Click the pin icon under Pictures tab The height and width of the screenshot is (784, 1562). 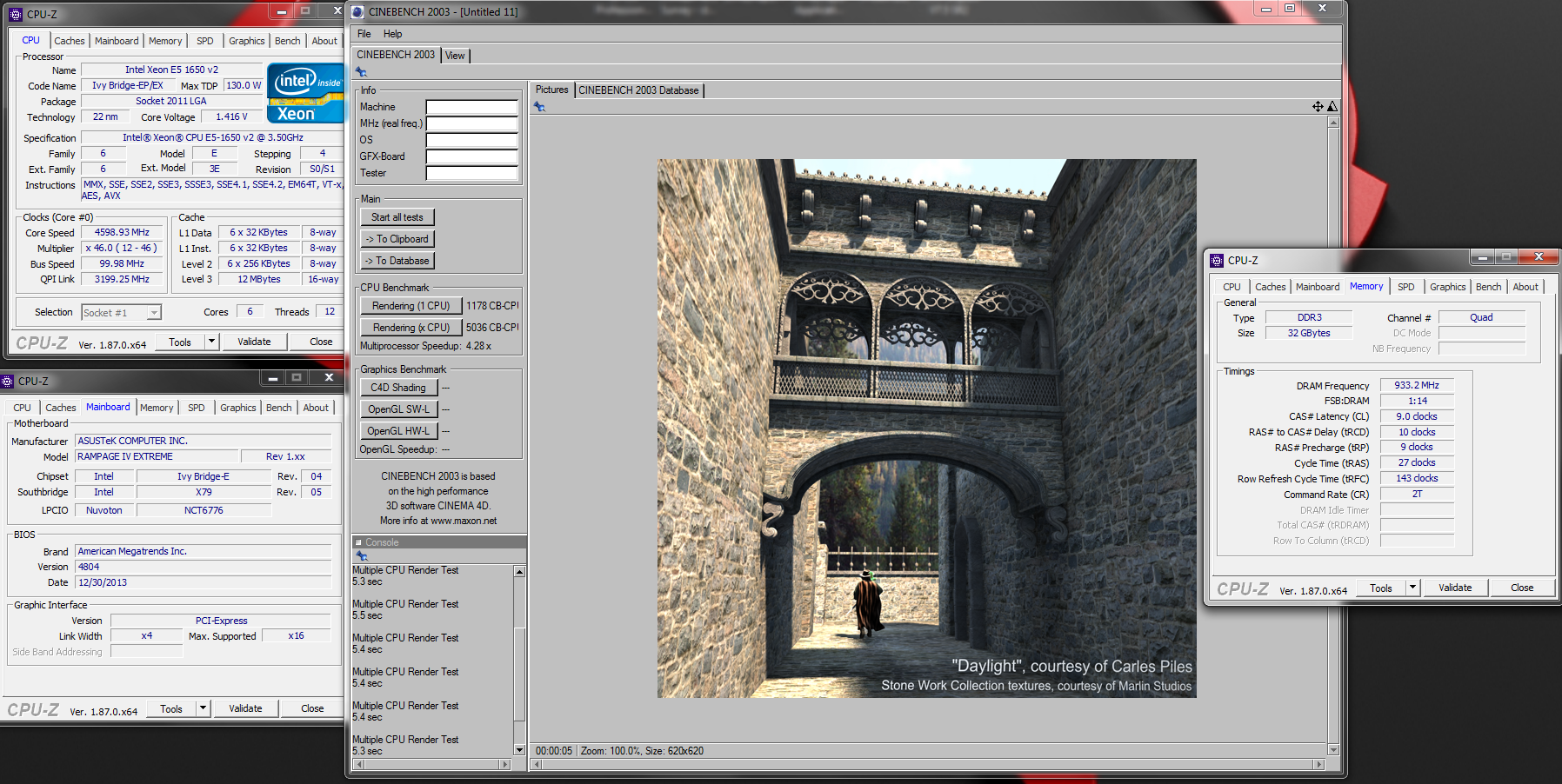539,107
